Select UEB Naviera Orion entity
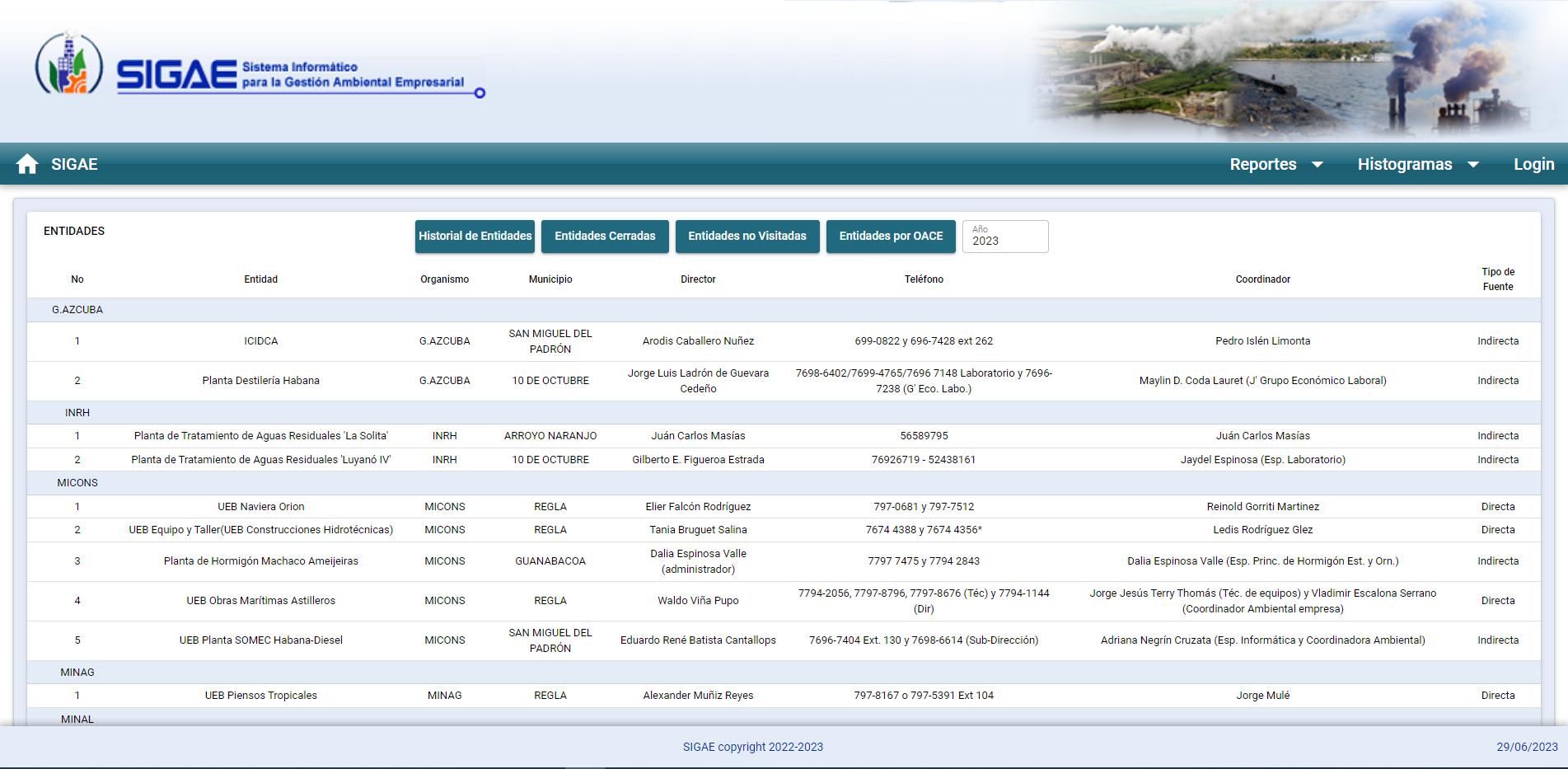This screenshot has height=769, width=1568. coord(260,507)
